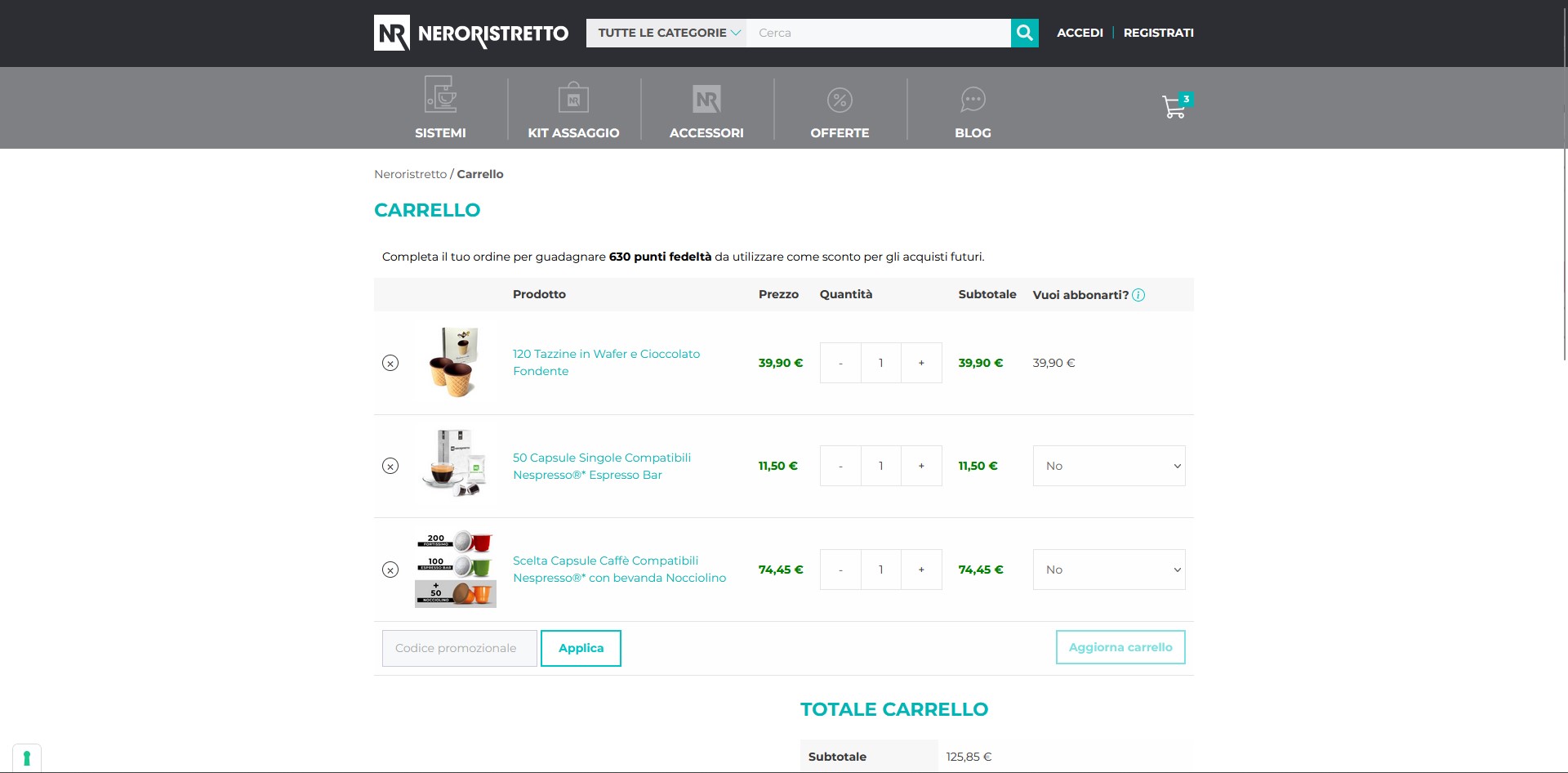Remove Scelta Capsule Caffè Nocciolino item

[x=390, y=570]
